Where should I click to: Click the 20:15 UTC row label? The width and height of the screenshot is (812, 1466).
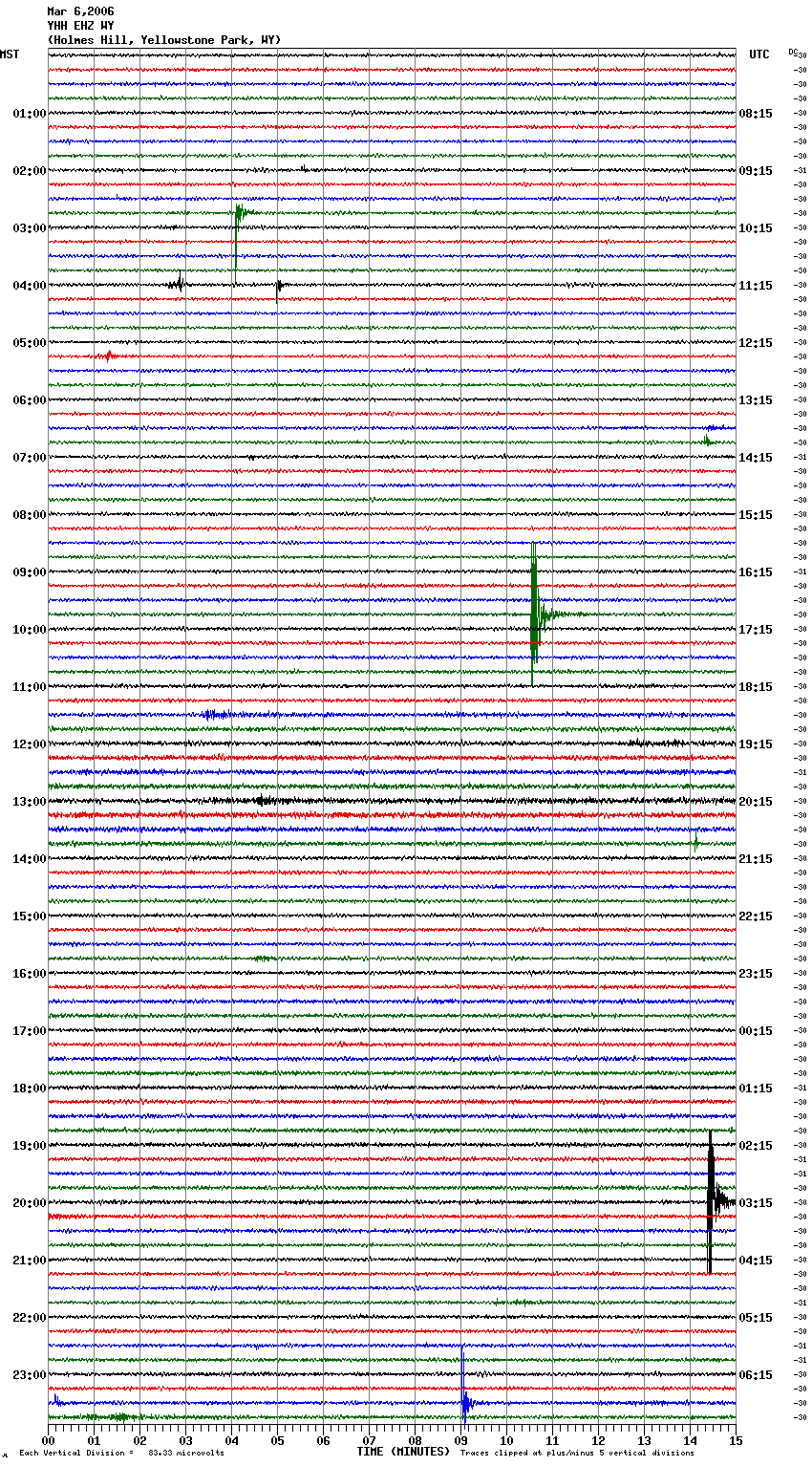(756, 802)
